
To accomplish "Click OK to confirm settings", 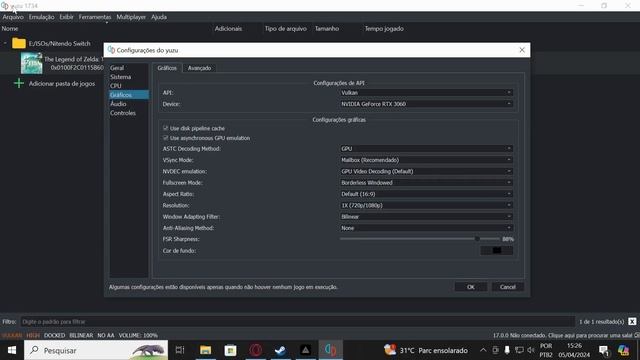I will pyautogui.click(x=471, y=287).
